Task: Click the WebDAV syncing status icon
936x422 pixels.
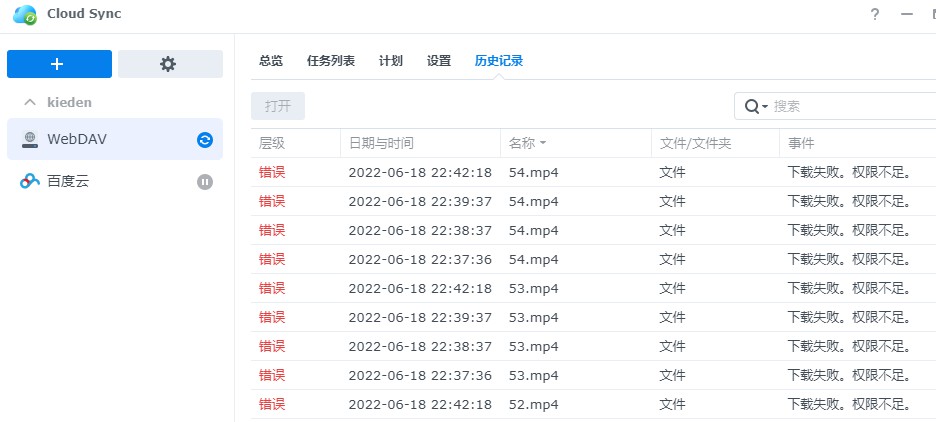Action: click(x=205, y=140)
